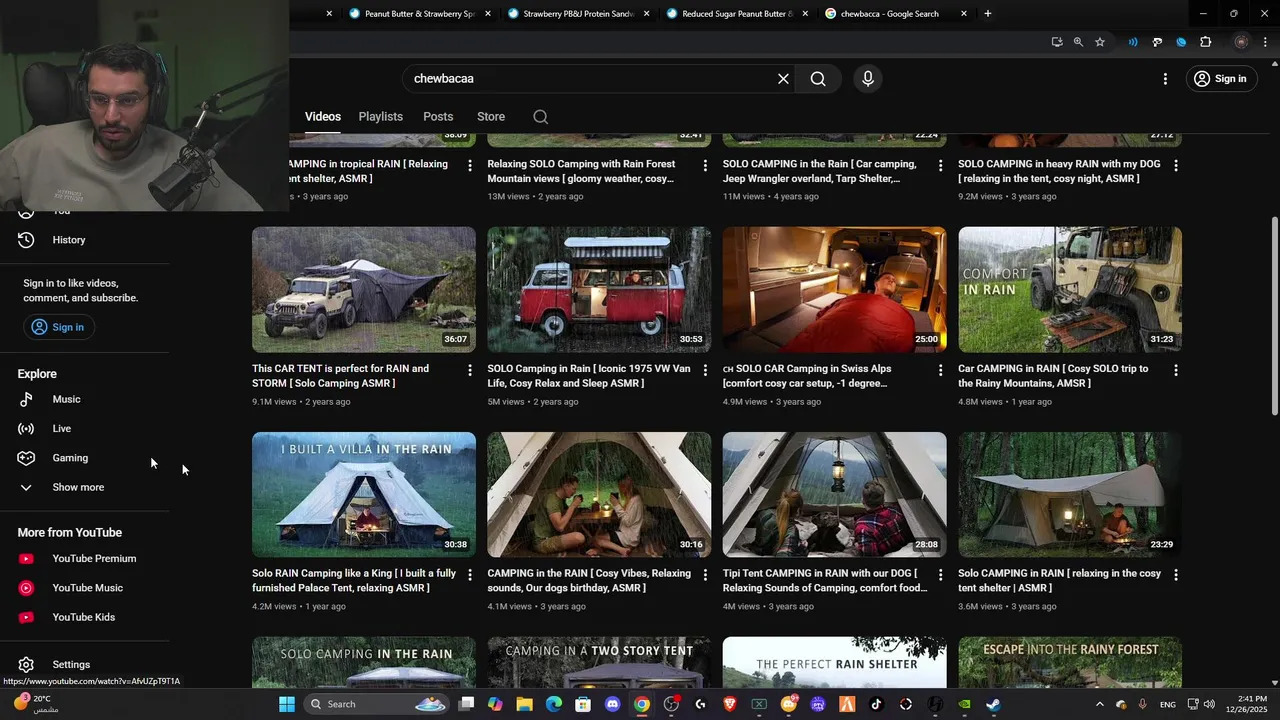Open 'Solo RAIN Camping like a King' title
Image resolution: width=1280 pixels, height=720 pixels.
(354, 581)
